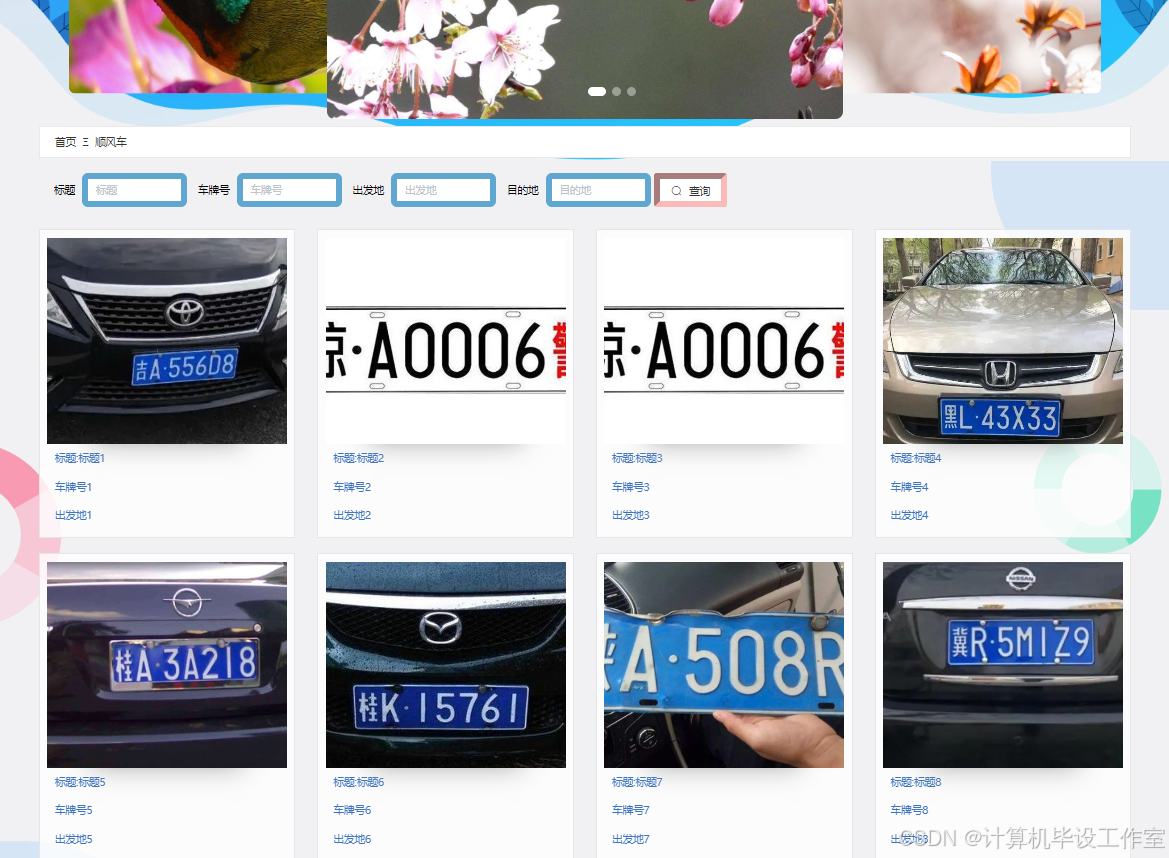Open the right orange flower banner image
The width and height of the screenshot is (1169, 858).
[972, 46]
